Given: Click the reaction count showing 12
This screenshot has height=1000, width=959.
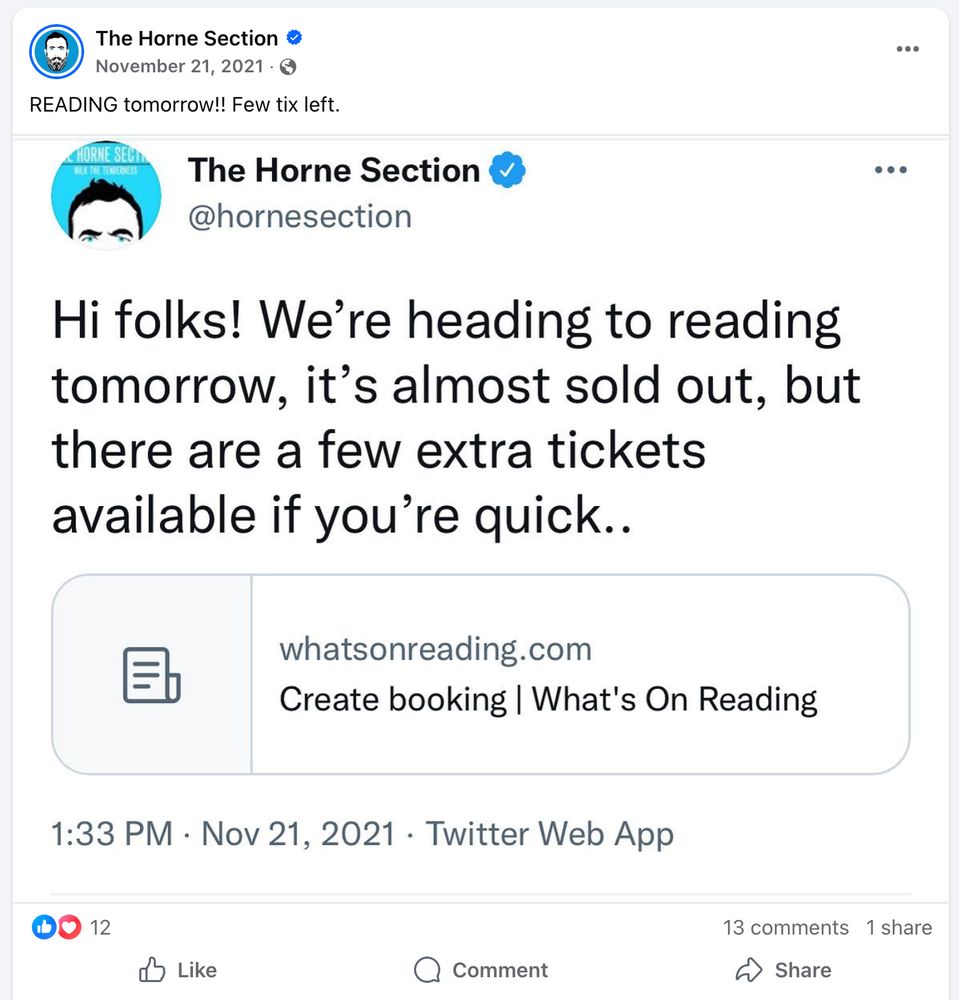Looking at the screenshot, I should click(x=99, y=927).
